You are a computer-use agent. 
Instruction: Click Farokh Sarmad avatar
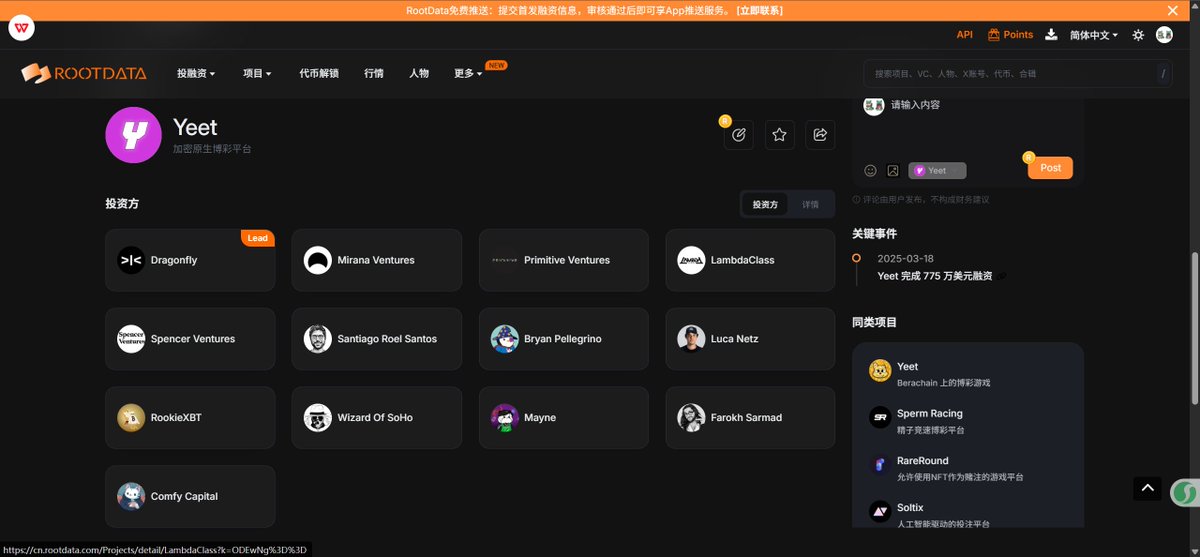[691, 417]
